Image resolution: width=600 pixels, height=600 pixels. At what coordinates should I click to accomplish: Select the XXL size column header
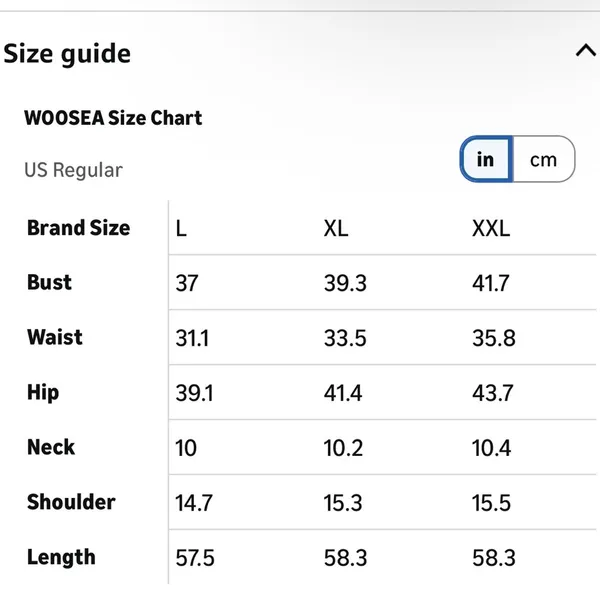coord(491,228)
